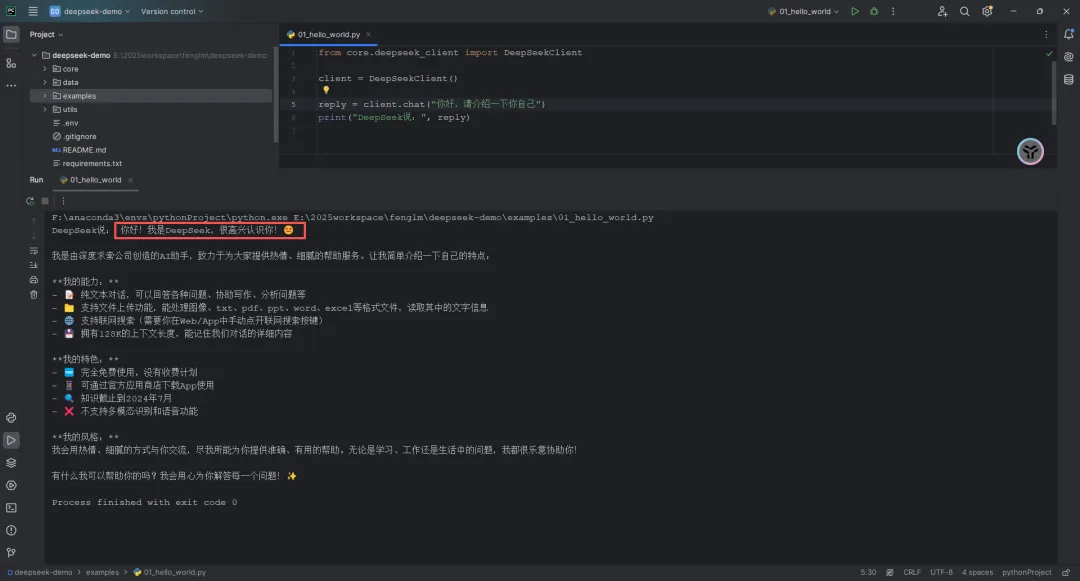Open editor tabs options ellipsis
The image size is (1080, 581).
[1046, 34]
